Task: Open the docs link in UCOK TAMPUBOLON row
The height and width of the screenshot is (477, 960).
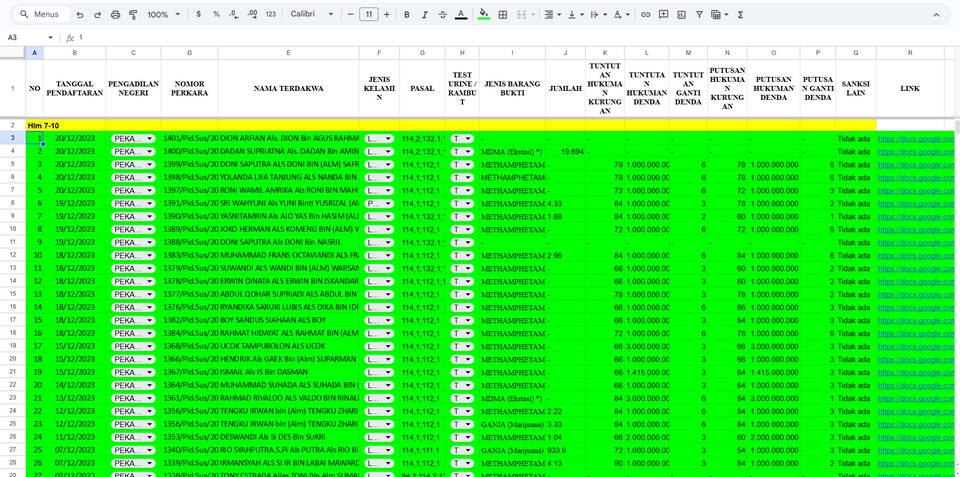Action: point(915,347)
